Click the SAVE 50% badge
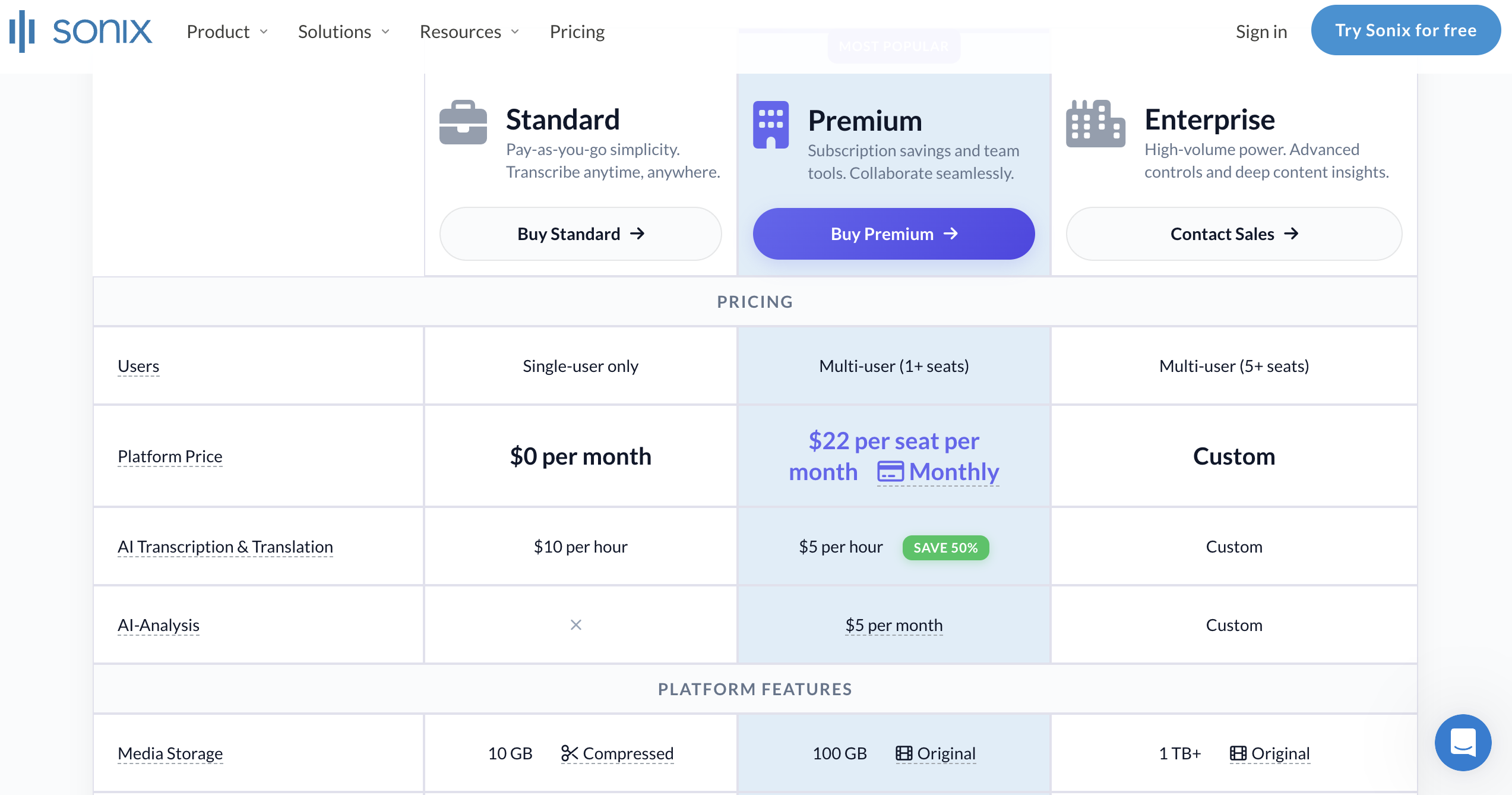This screenshot has height=795, width=1512. [x=945, y=547]
